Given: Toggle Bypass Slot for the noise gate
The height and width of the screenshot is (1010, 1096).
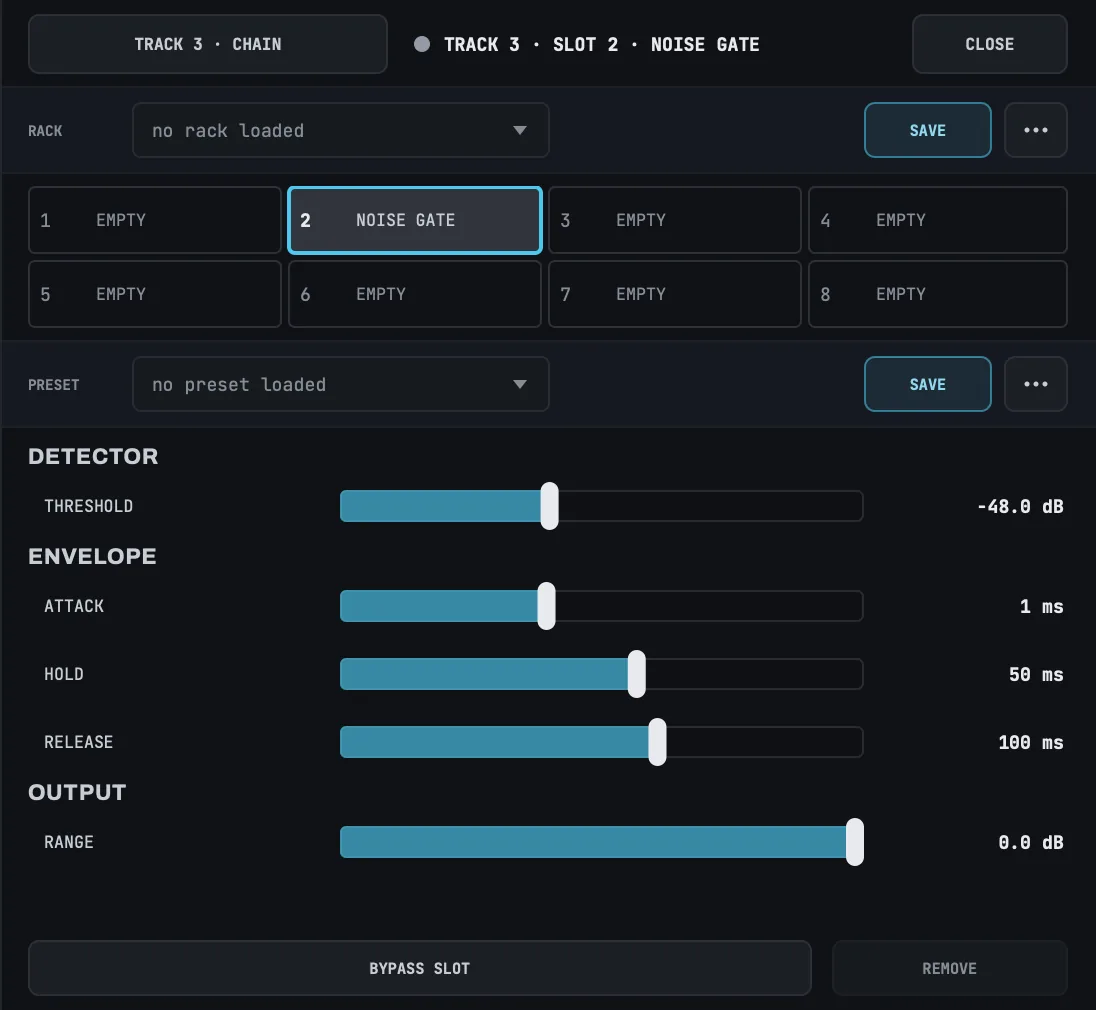Looking at the screenshot, I should click(x=419, y=968).
